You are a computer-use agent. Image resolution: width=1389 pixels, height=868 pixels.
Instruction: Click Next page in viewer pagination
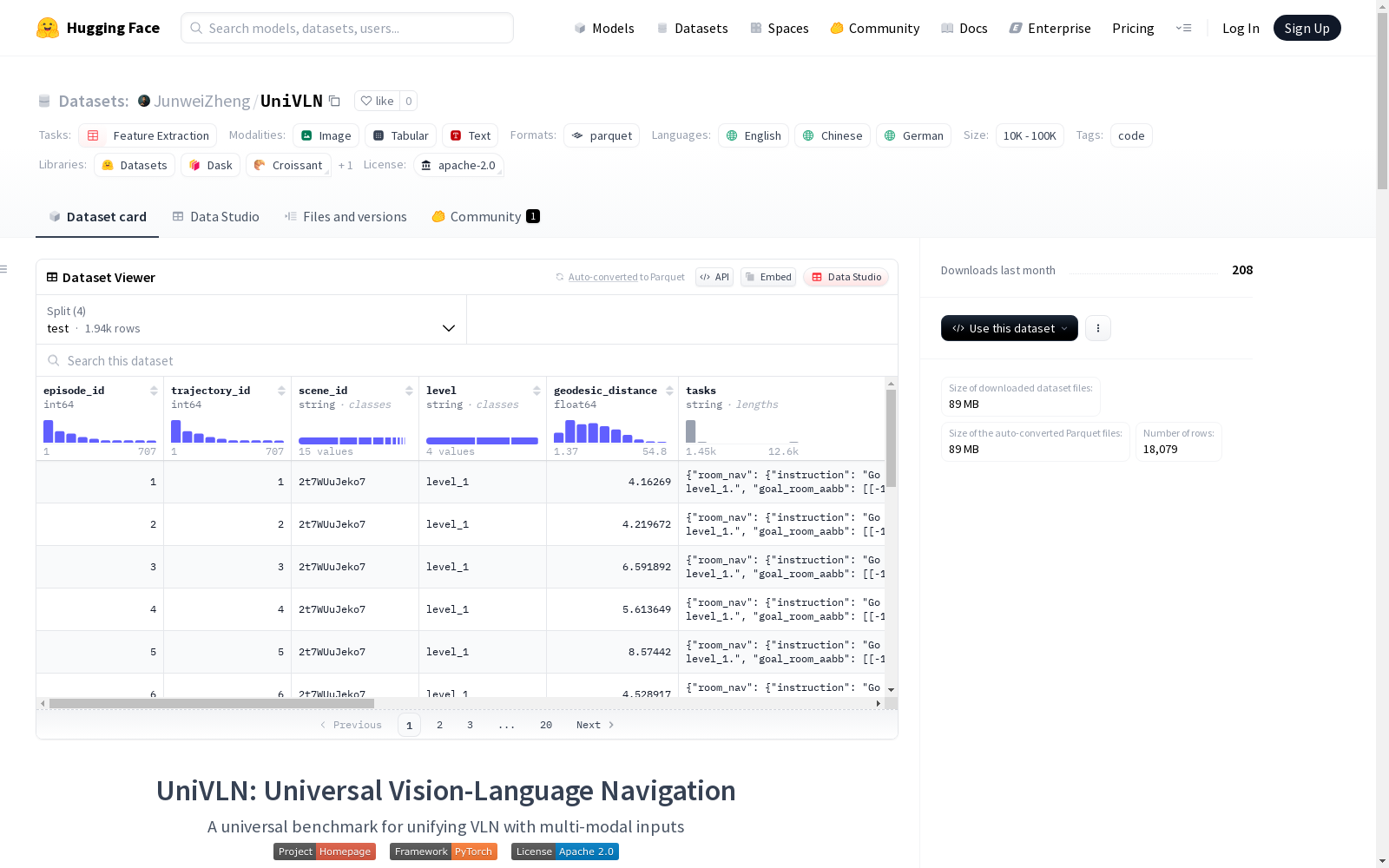pyautogui.click(x=596, y=725)
